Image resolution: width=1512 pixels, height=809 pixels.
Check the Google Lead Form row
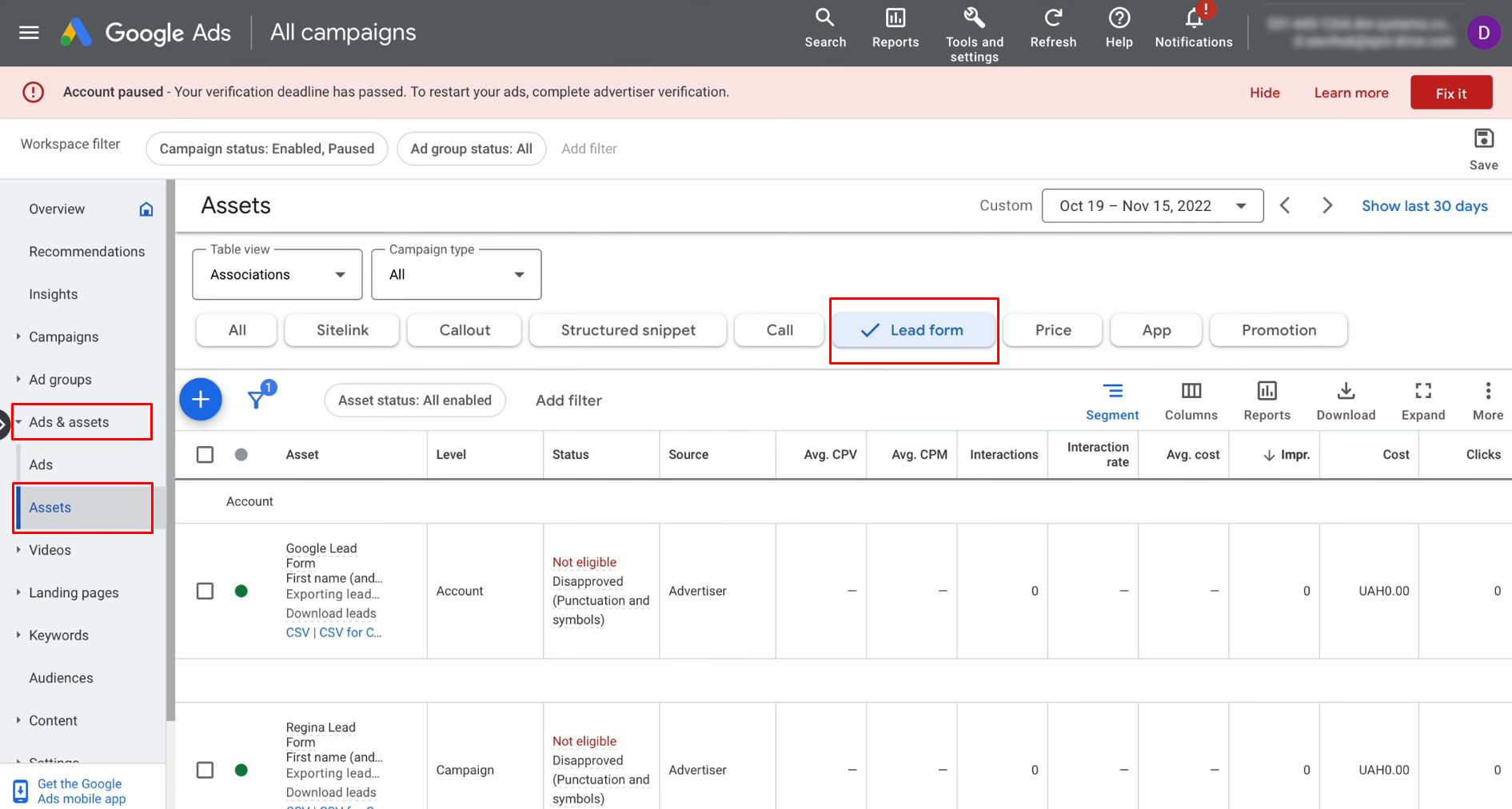pos(205,591)
